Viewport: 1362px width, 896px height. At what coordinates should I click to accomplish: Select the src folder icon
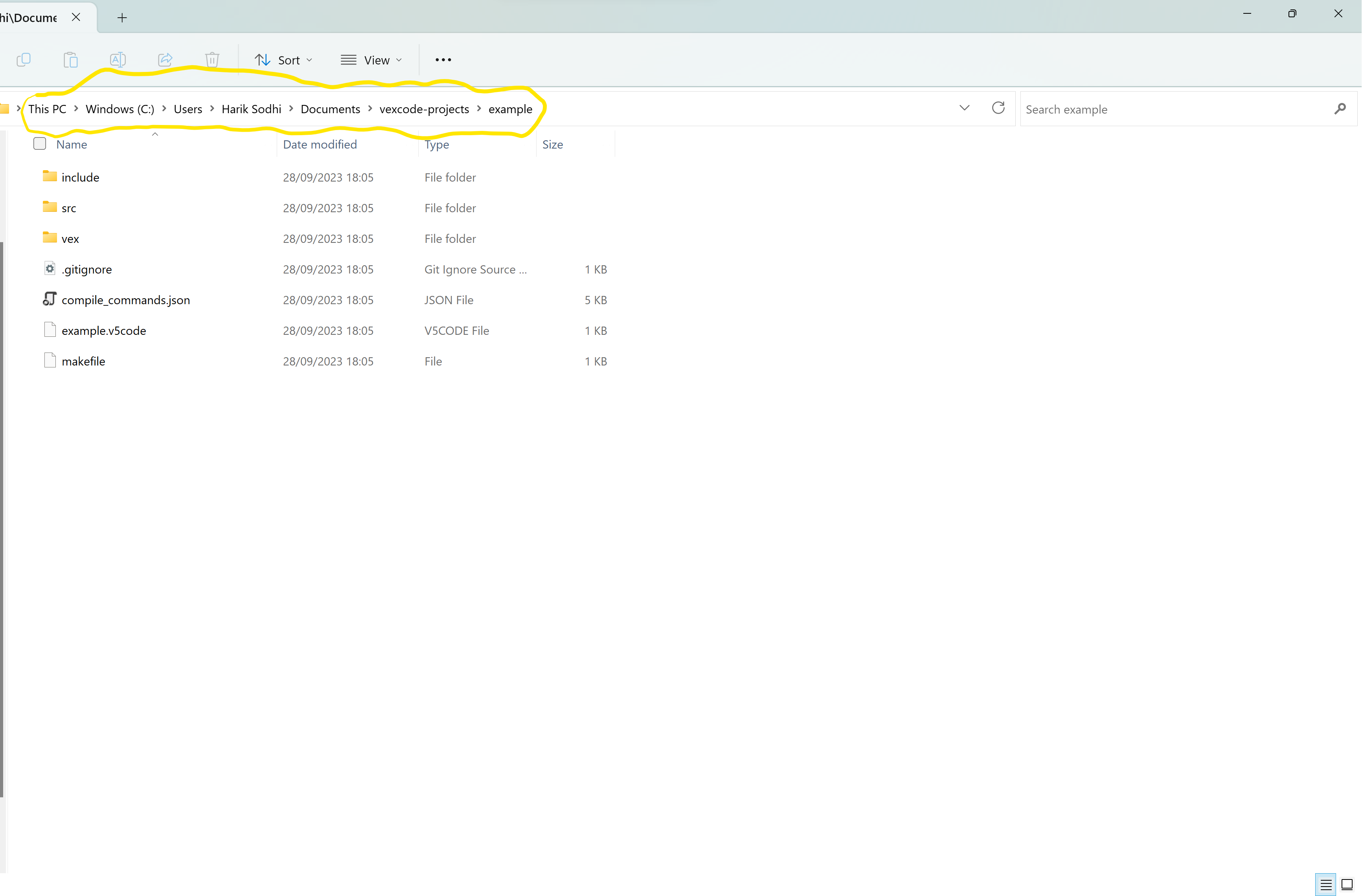coord(50,207)
